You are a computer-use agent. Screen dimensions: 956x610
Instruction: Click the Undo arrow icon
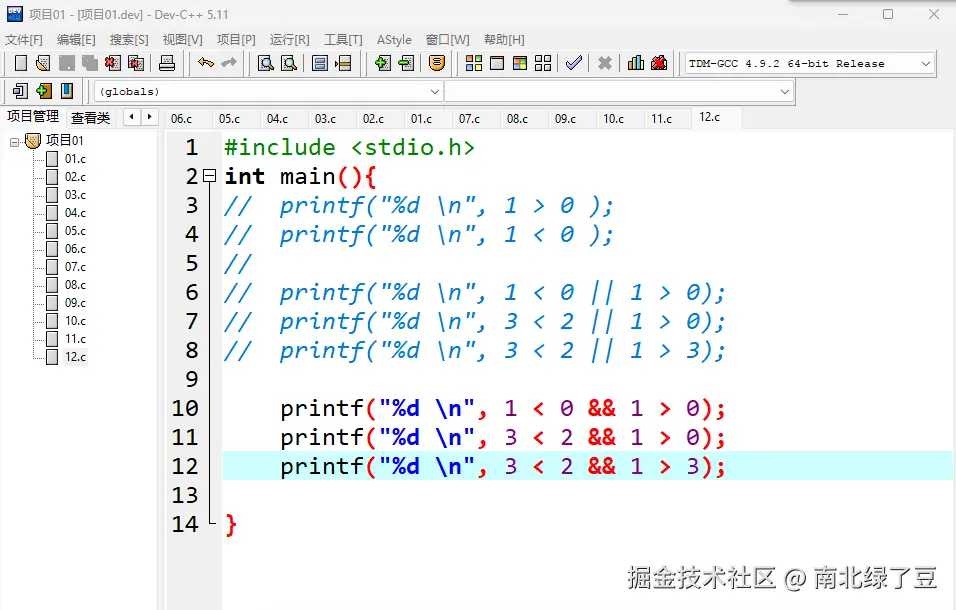206,63
